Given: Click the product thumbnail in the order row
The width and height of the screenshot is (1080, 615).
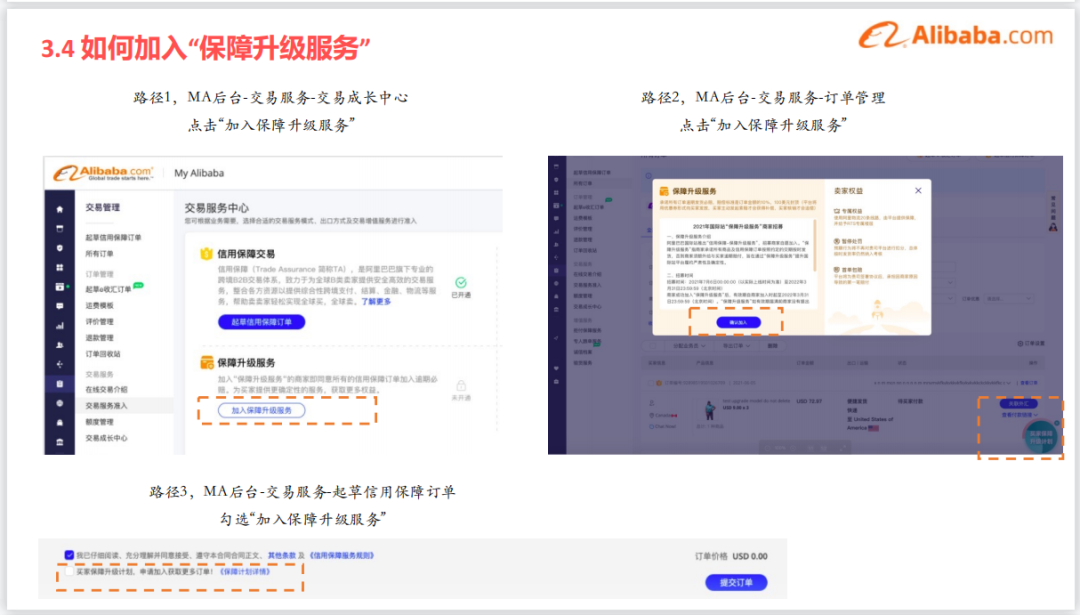Looking at the screenshot, I should tap(709, 410).
